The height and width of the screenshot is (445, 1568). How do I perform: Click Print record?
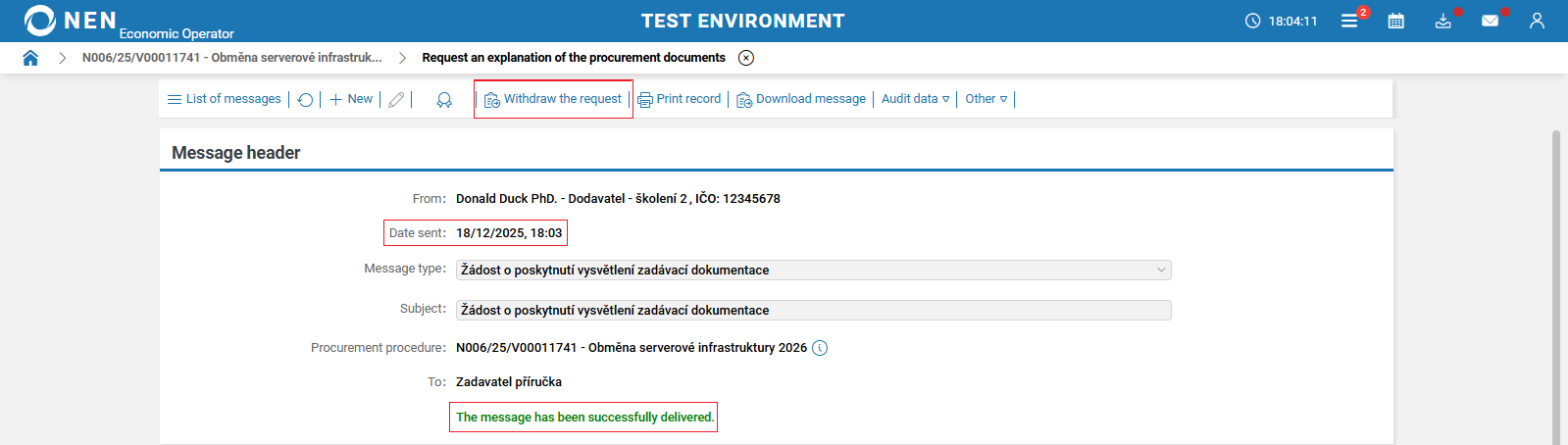(680, 99)
